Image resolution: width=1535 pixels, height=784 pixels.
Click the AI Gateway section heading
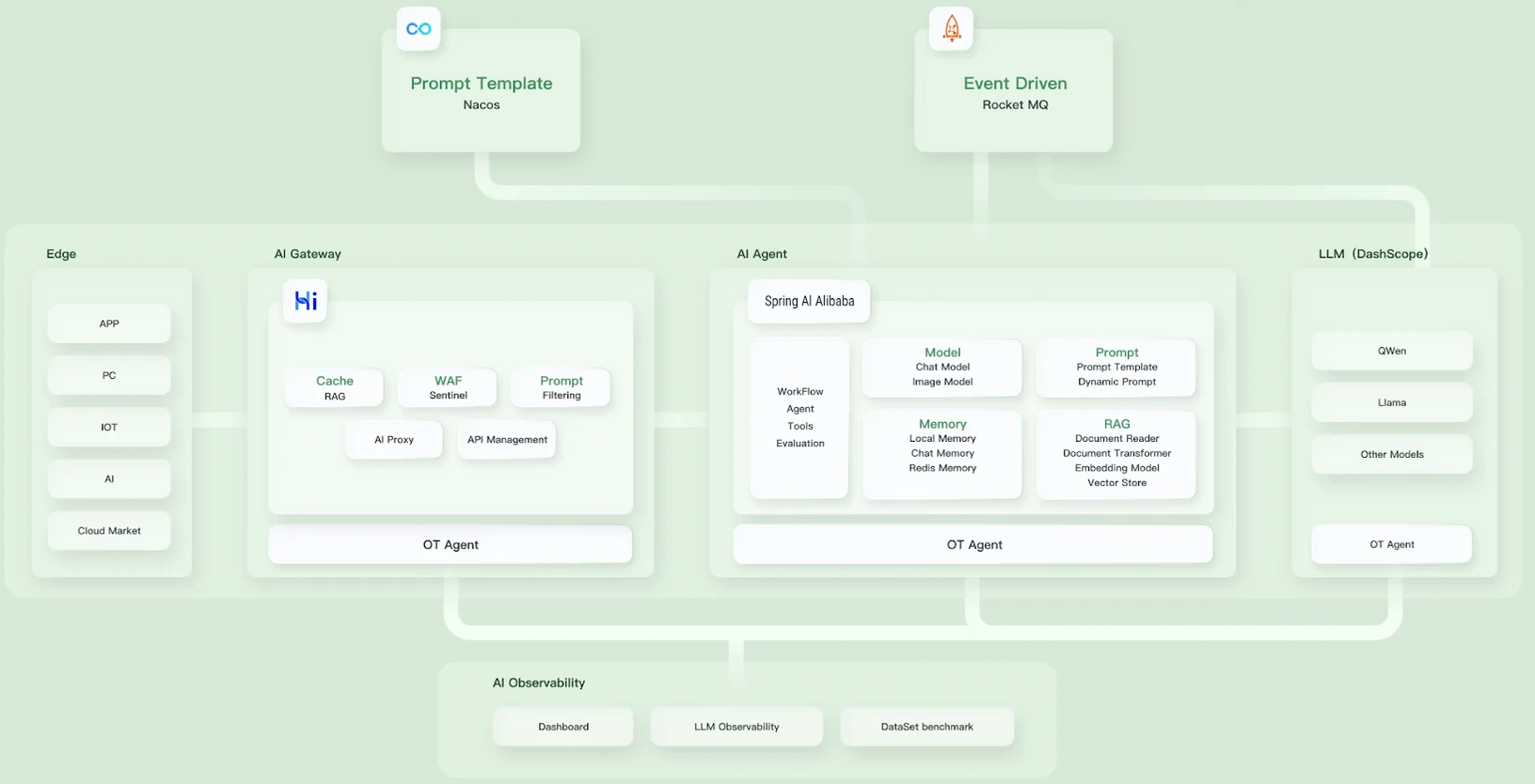tap(308, 254)
